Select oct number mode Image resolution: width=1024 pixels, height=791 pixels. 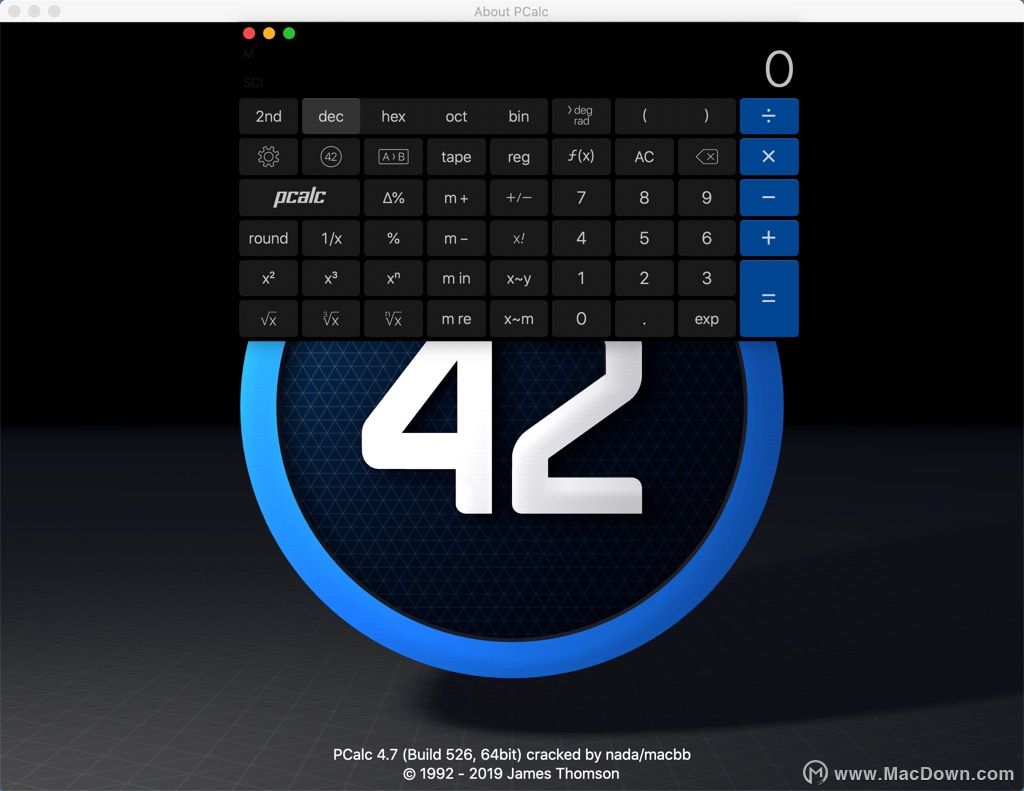click(456, 116)
